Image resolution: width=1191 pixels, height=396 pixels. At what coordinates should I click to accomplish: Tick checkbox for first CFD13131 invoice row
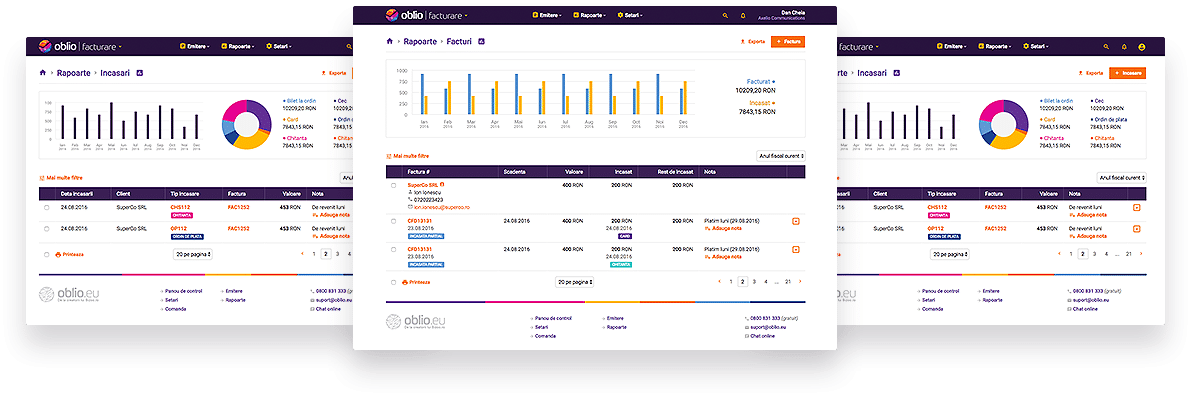tap(393, 221)
